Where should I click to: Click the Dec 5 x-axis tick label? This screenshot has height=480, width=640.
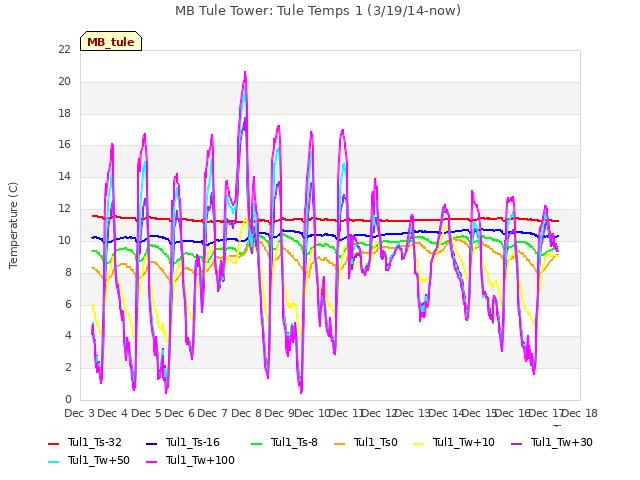146,413
